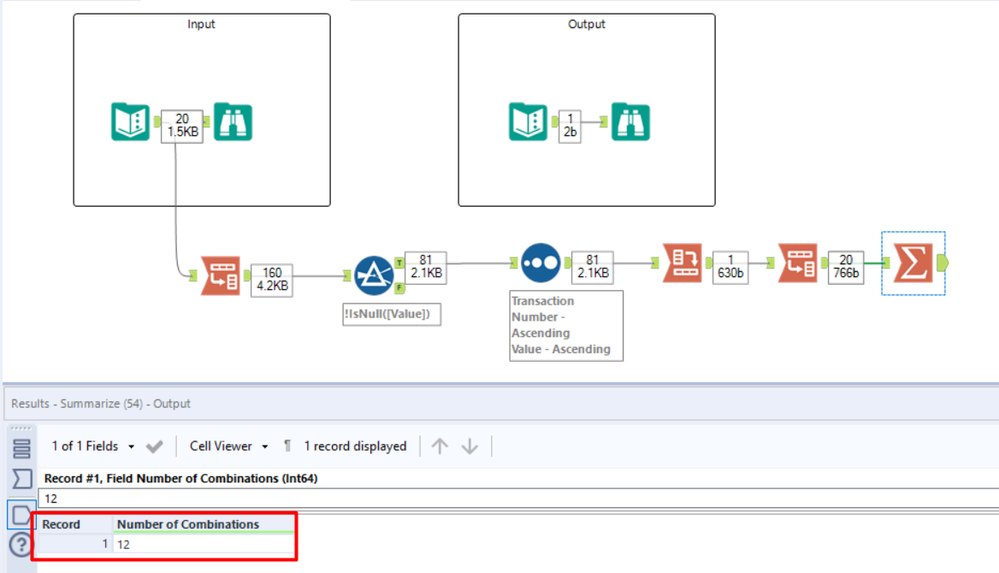Select the Transpose tool fed by the Input container
Viewport: 999px width, 573px height.
point(220,275)
